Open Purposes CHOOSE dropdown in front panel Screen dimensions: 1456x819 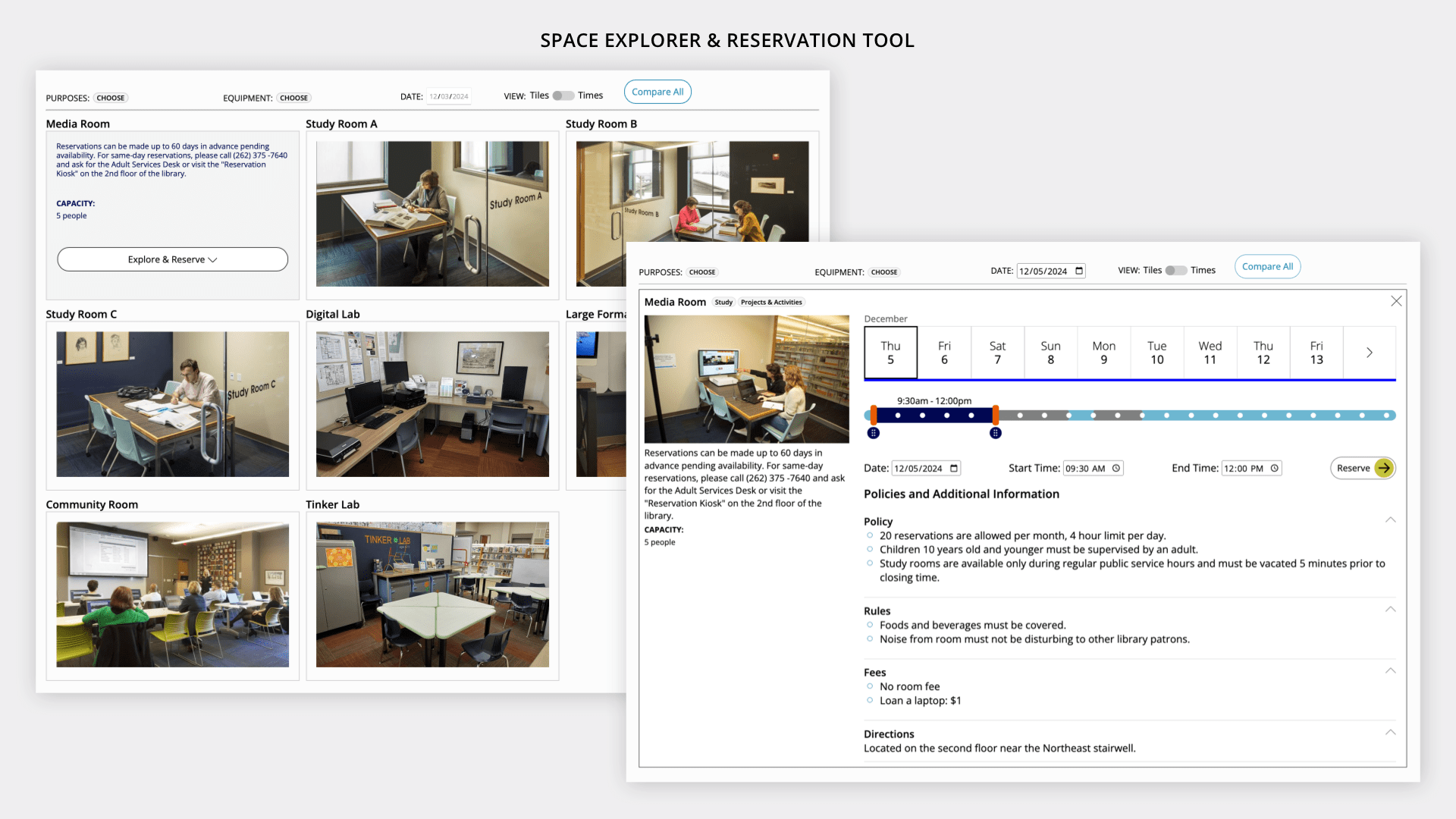(x=702, y=272)
